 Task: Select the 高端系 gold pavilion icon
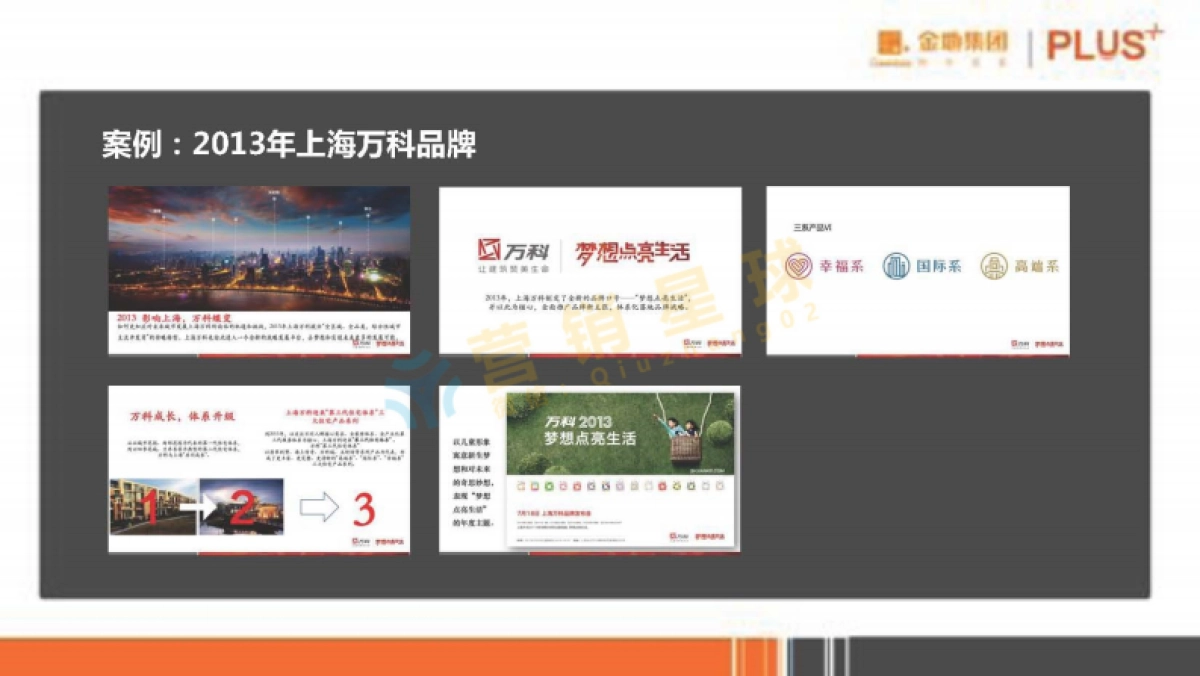pyautogui.click(x=994, y=266)
